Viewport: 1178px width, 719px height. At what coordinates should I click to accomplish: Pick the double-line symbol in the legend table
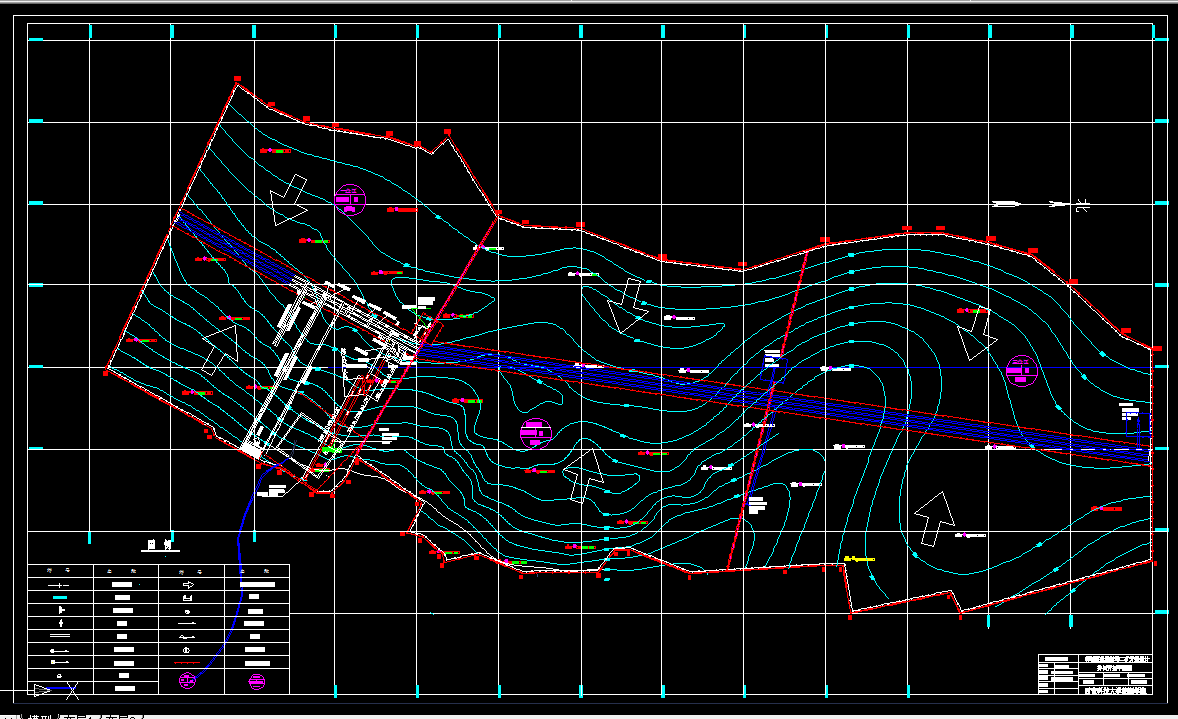59,636
